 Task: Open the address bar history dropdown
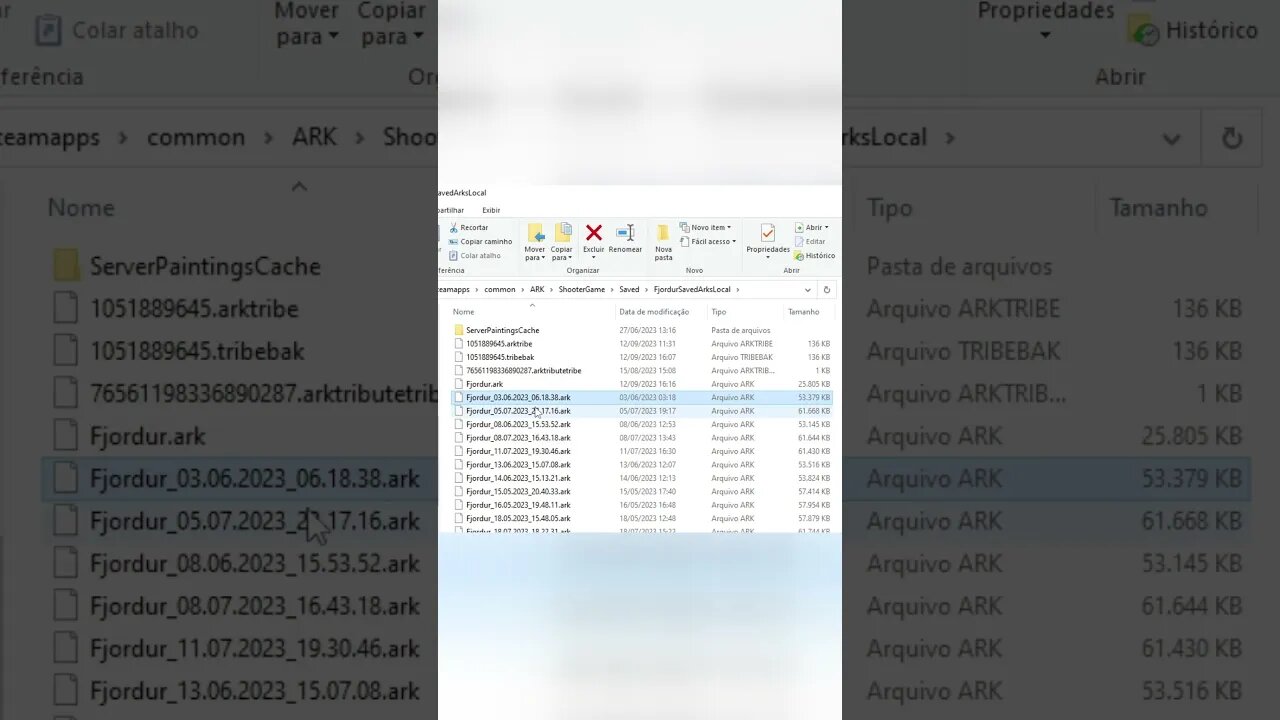click(x=806, y=289)
